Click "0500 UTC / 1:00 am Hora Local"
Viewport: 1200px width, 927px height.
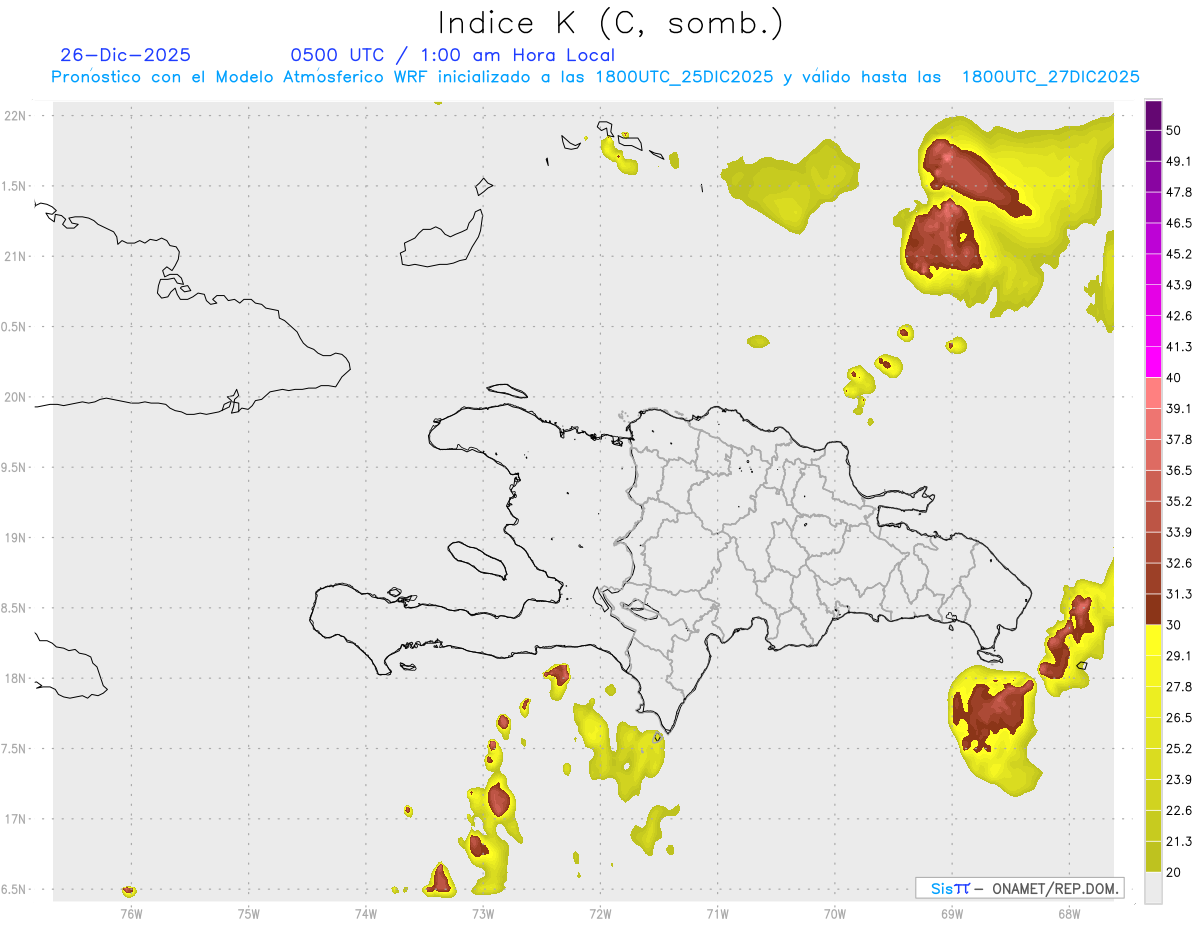coord(453,55)
